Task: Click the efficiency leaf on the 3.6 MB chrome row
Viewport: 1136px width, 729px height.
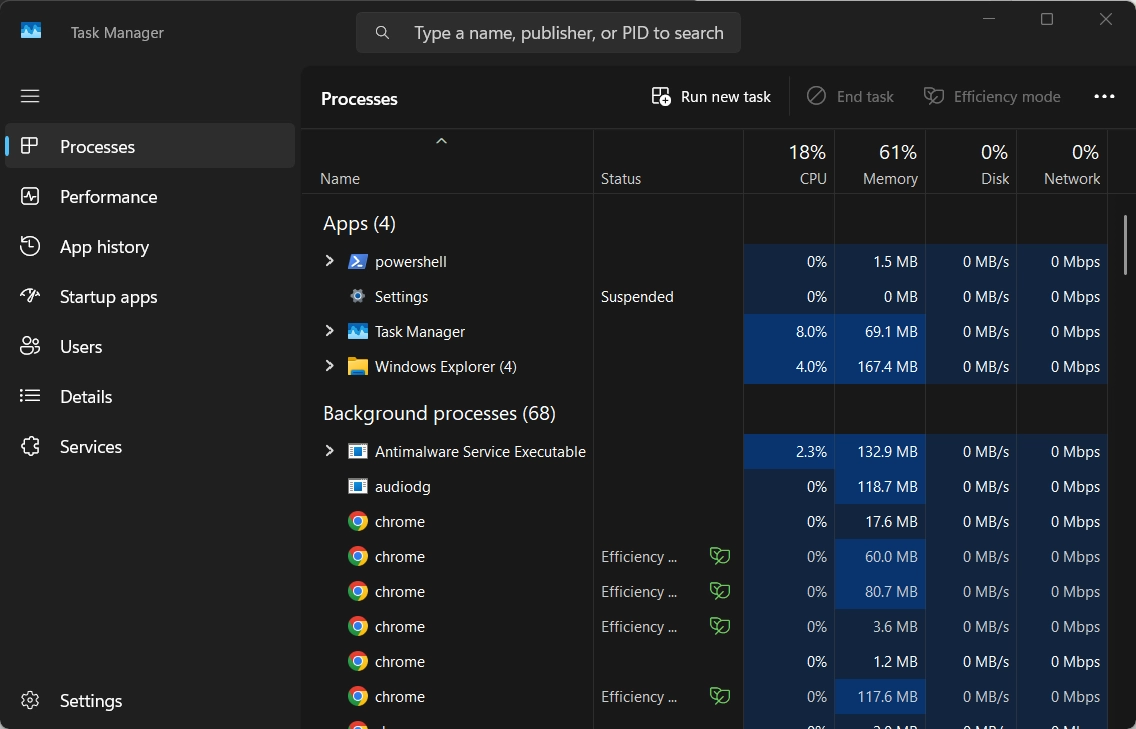Action: [x=719, y=625]
